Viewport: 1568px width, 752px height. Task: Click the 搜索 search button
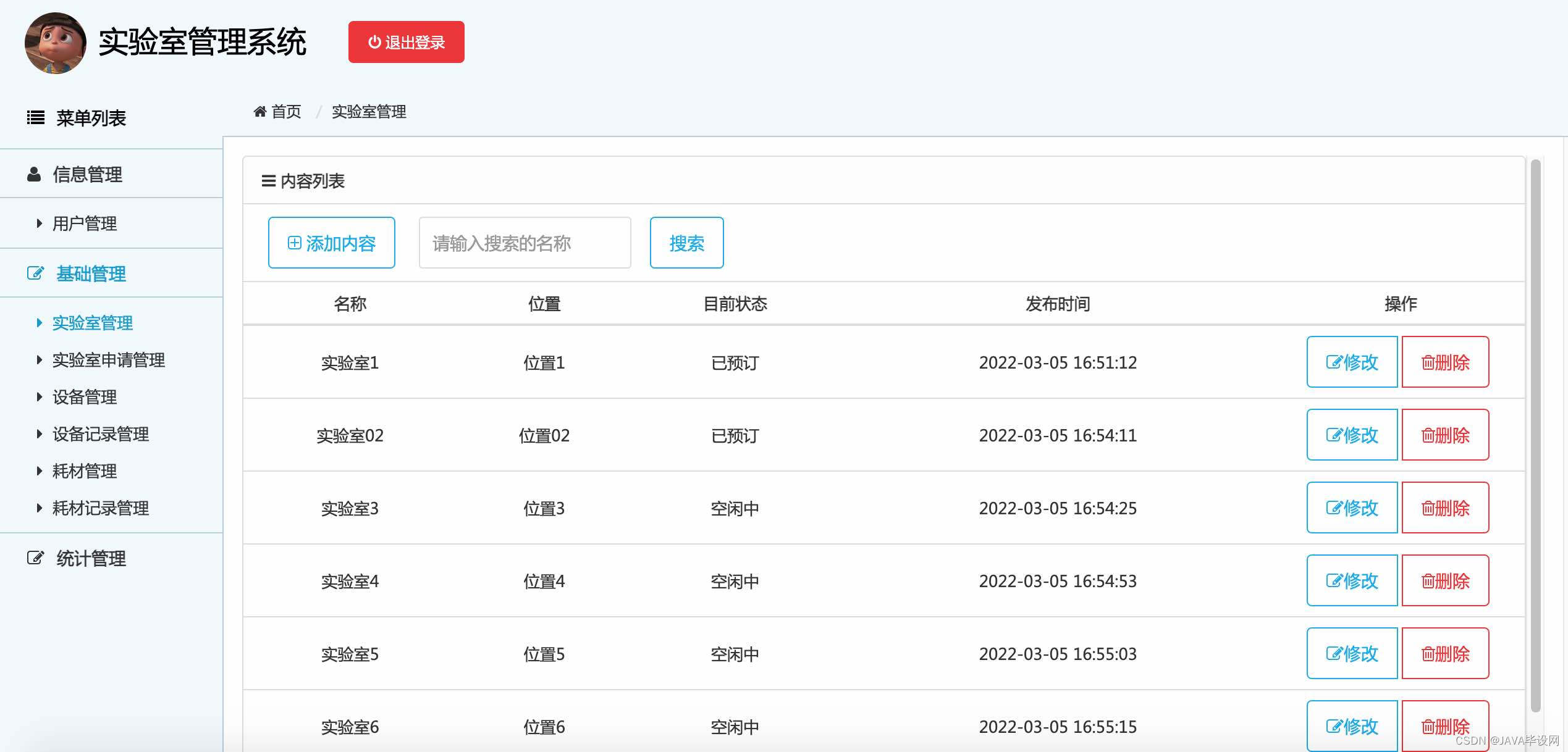point(686,243)
